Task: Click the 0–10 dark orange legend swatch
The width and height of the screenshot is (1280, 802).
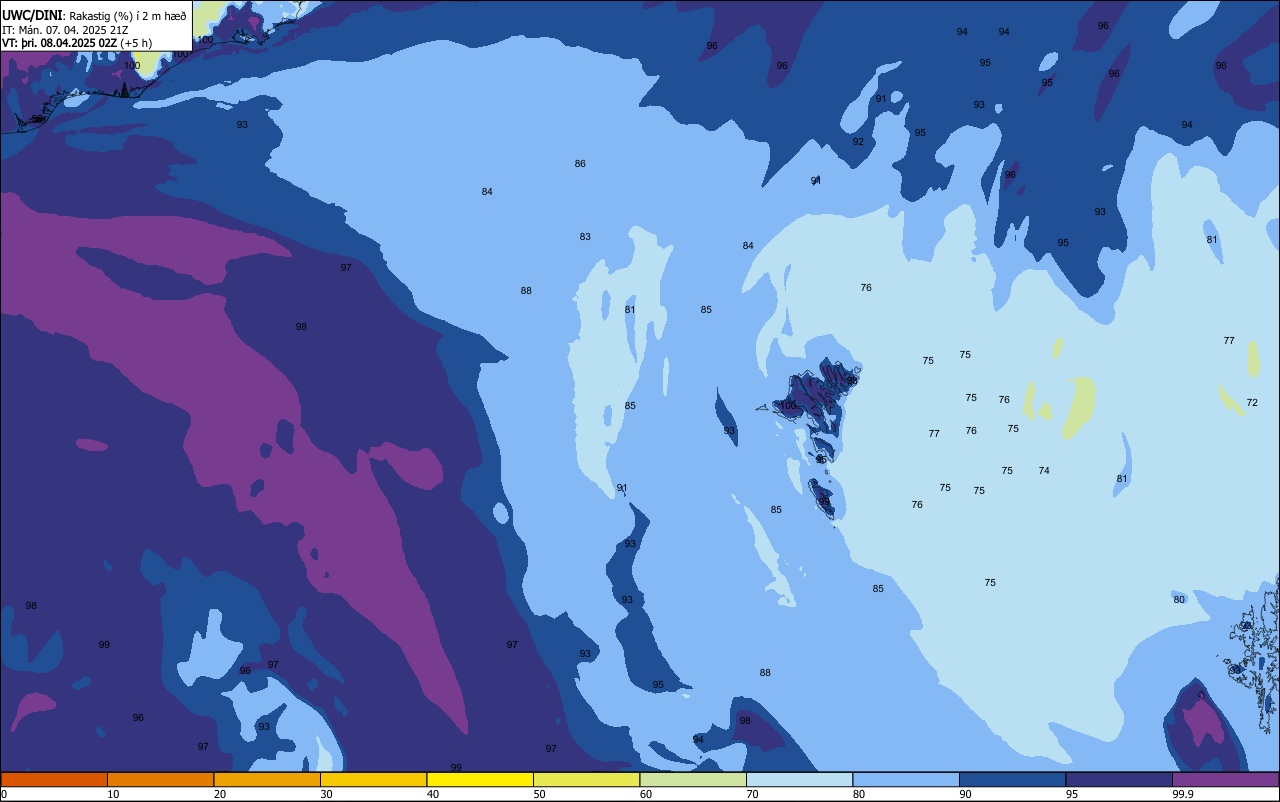Action: (54, 779)
